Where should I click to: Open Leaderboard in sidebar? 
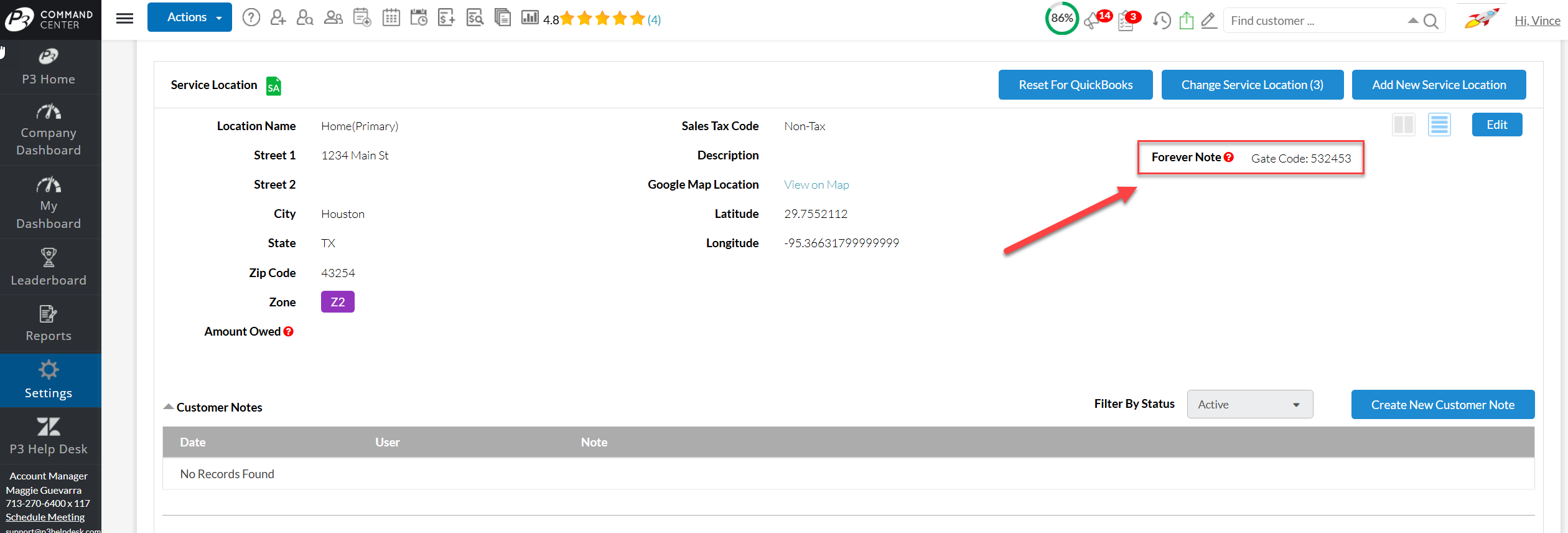click(49, 267)
